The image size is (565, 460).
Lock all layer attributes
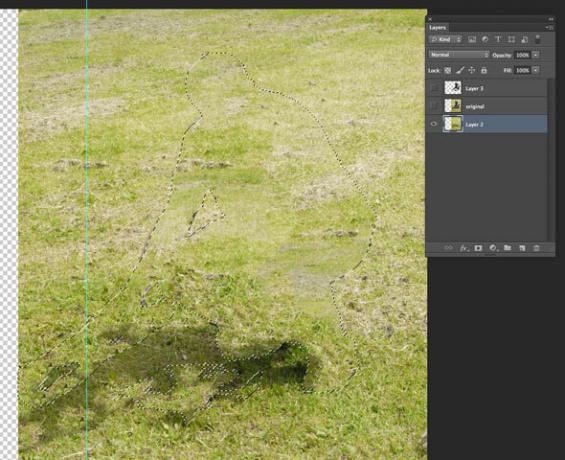484,71
